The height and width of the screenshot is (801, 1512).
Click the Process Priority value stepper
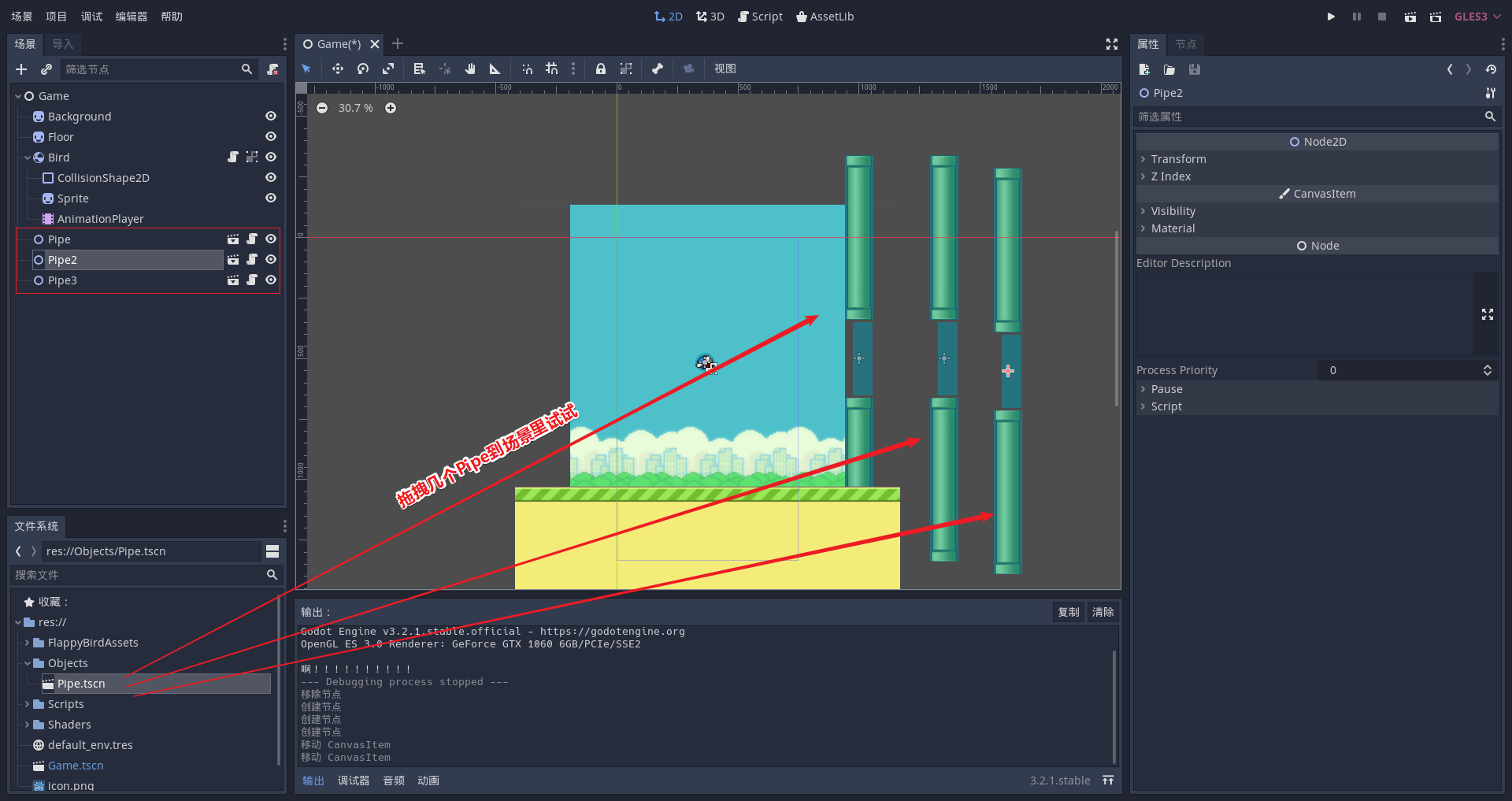(1488, 370)
